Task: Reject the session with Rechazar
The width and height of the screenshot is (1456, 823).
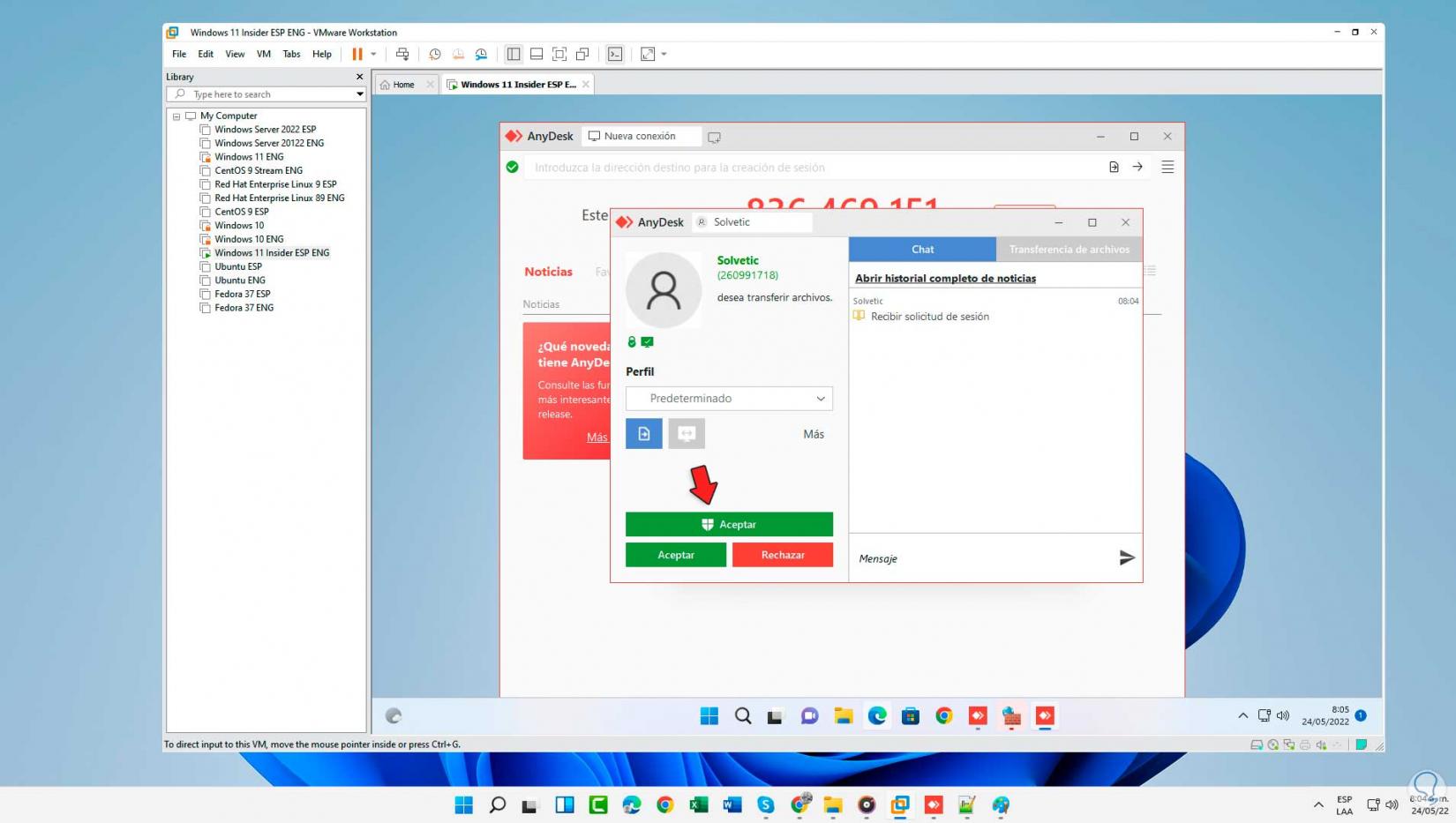Action: coord(783,555)
